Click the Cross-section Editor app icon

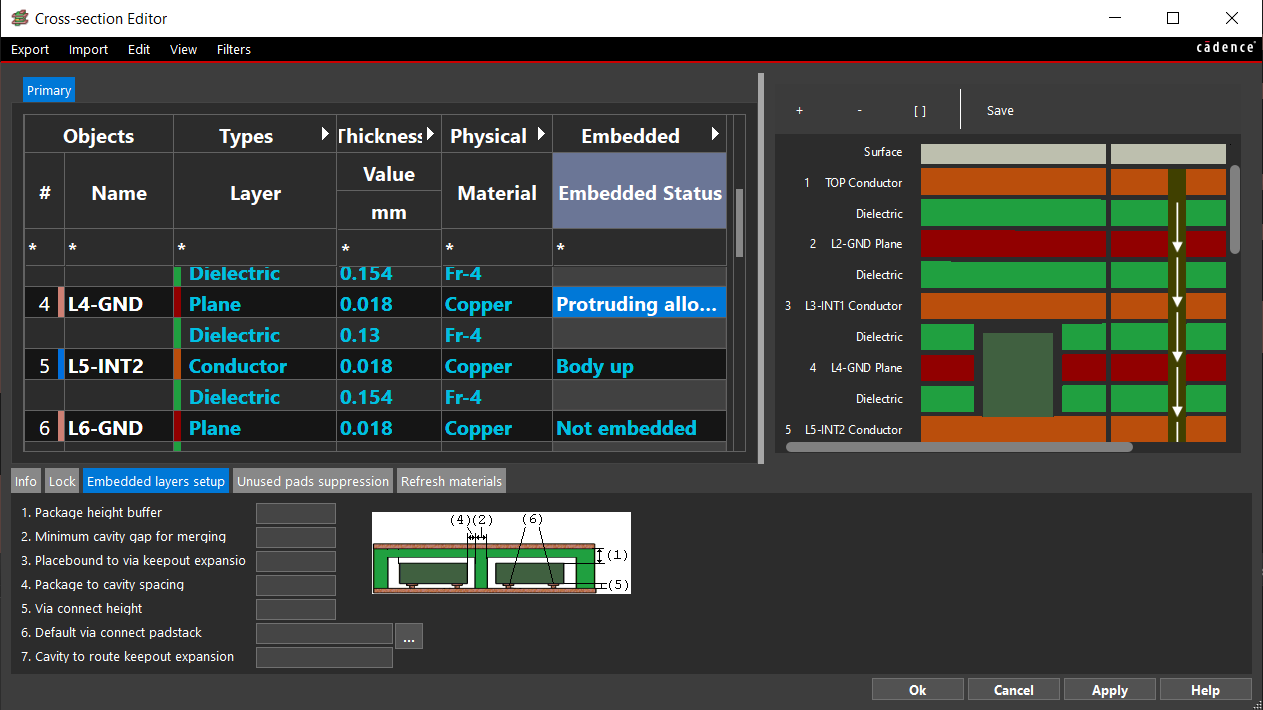19,18
